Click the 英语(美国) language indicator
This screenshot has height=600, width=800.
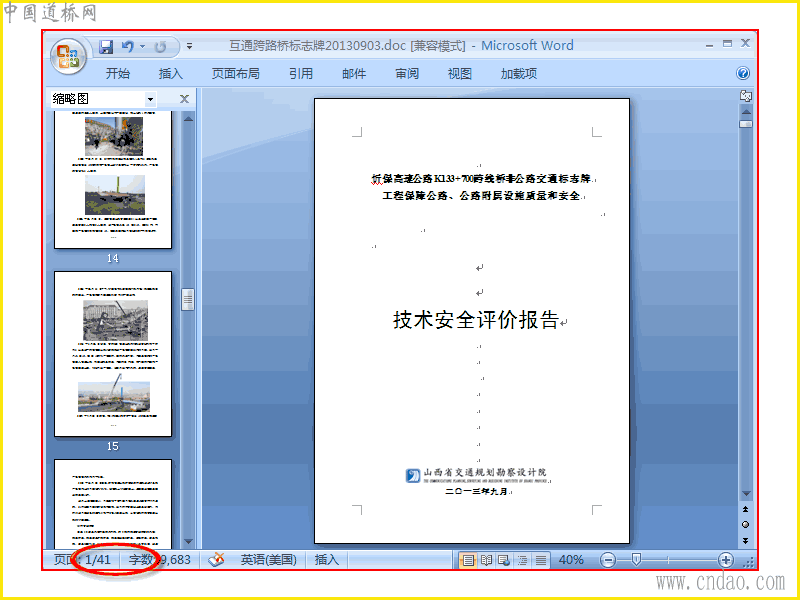(x=268, y=560)
